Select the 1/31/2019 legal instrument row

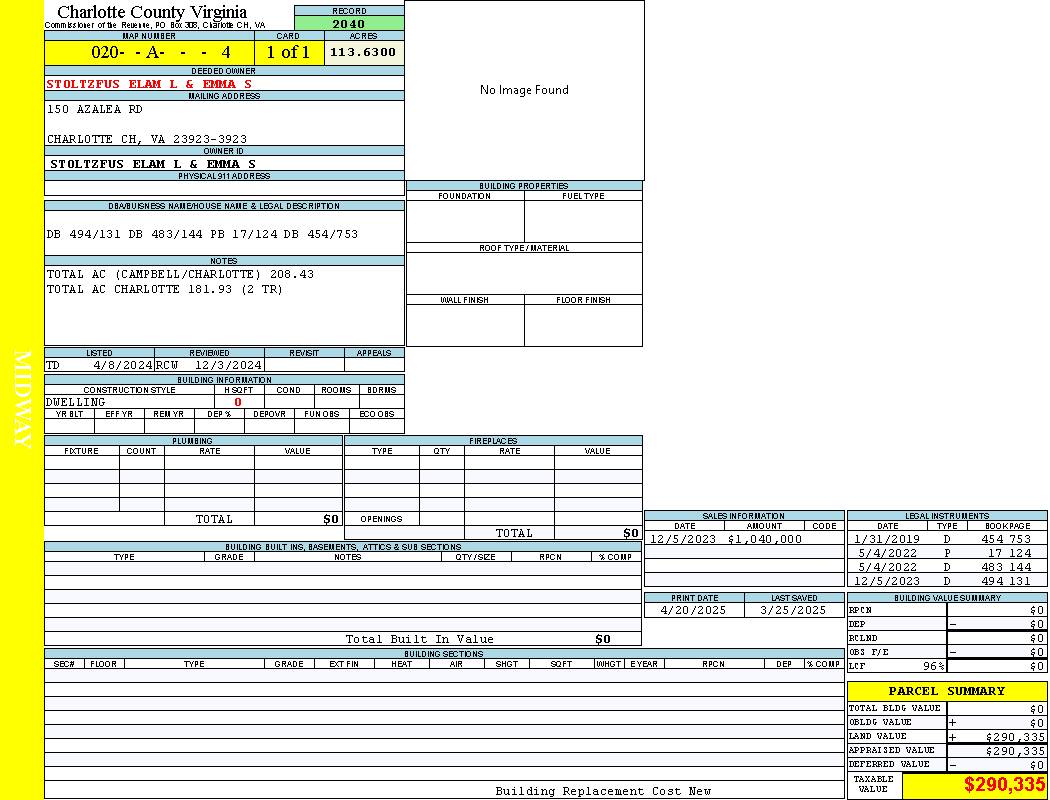click(x=944, y=539)
